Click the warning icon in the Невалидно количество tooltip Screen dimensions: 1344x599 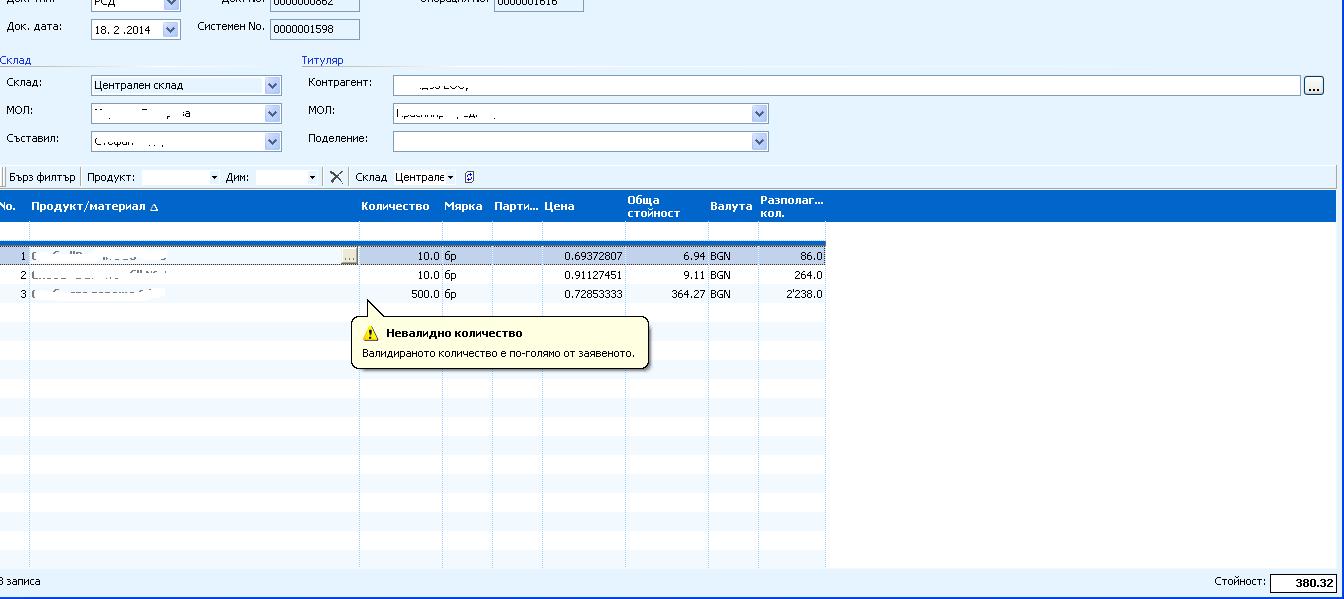tap(371, 334)
